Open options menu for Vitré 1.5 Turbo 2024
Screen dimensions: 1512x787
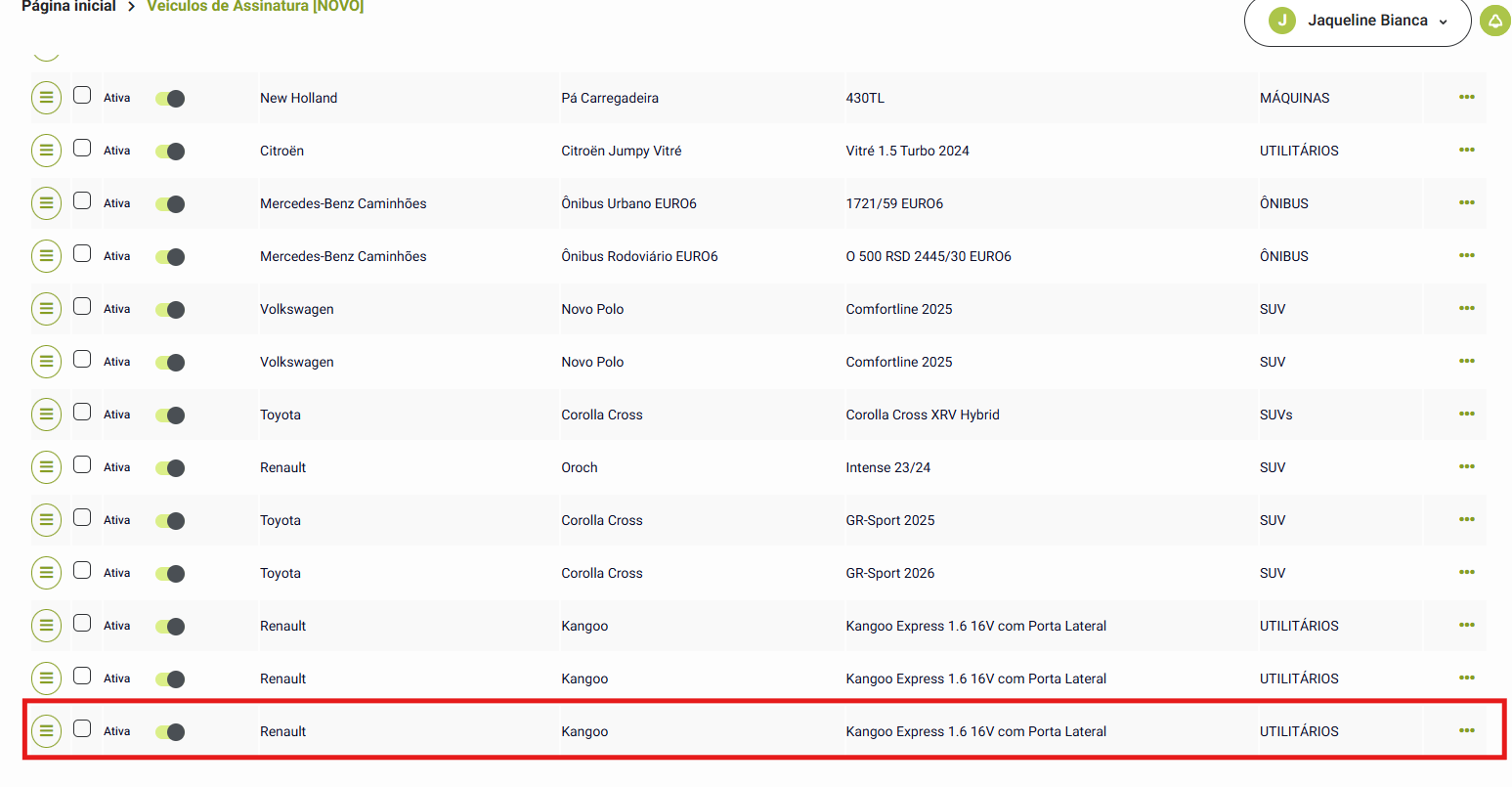click(x=1466, y=151)
